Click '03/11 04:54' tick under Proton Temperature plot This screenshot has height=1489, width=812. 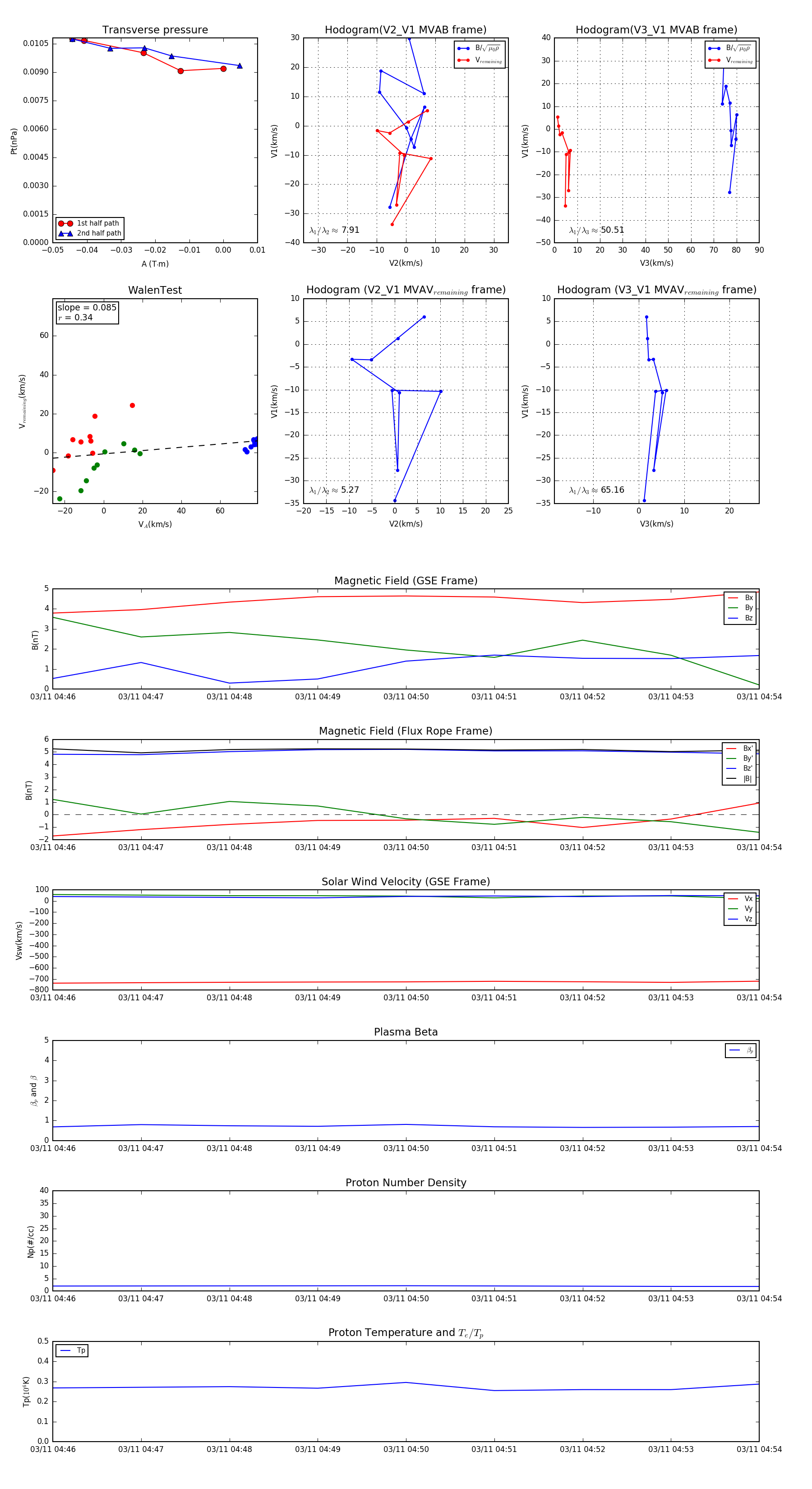coord(759,1449)
